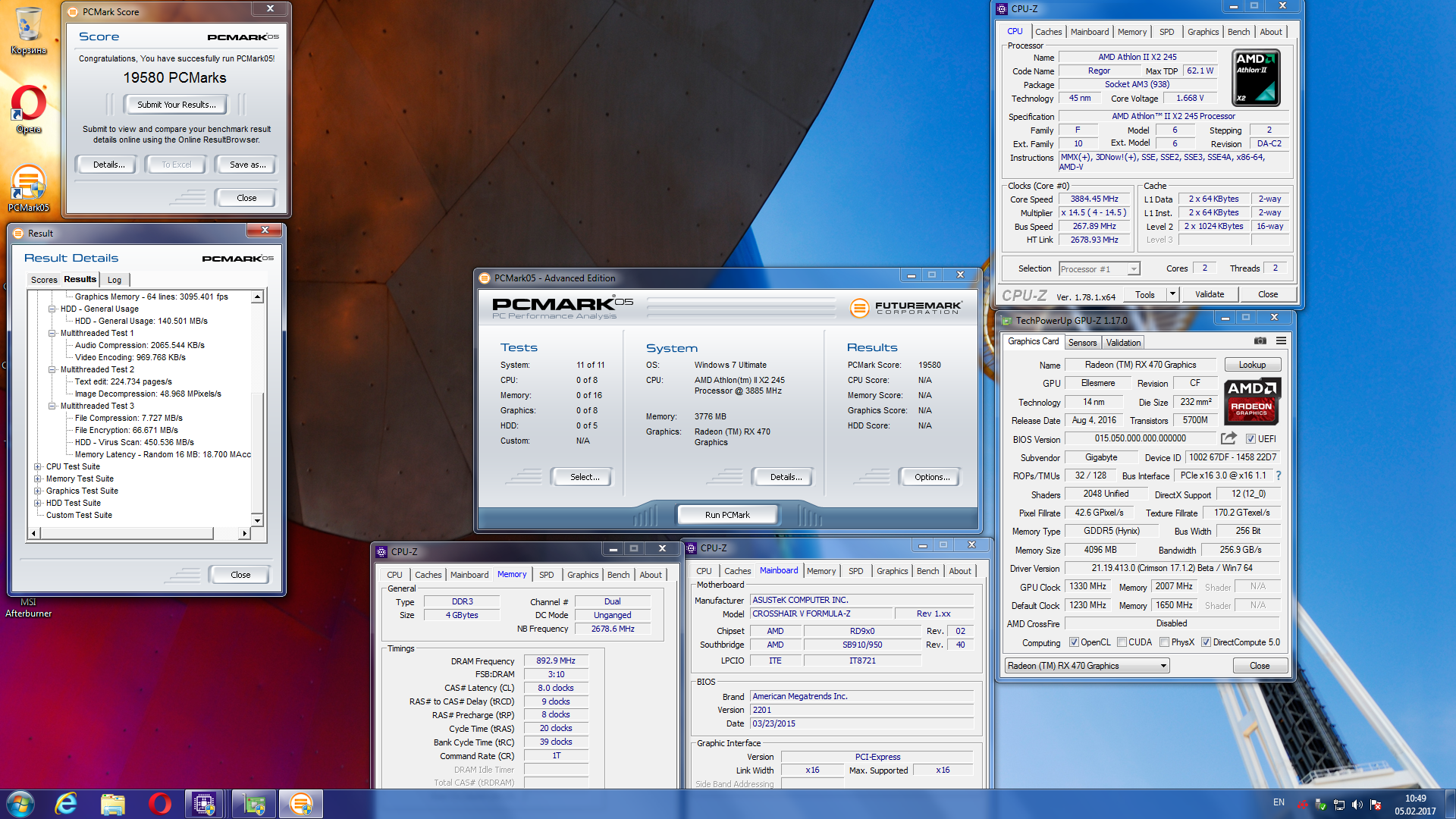This screenshot has width=1456, height=819.
Task: Open Sensors tab in GPU-Z
Action: 1082,343
